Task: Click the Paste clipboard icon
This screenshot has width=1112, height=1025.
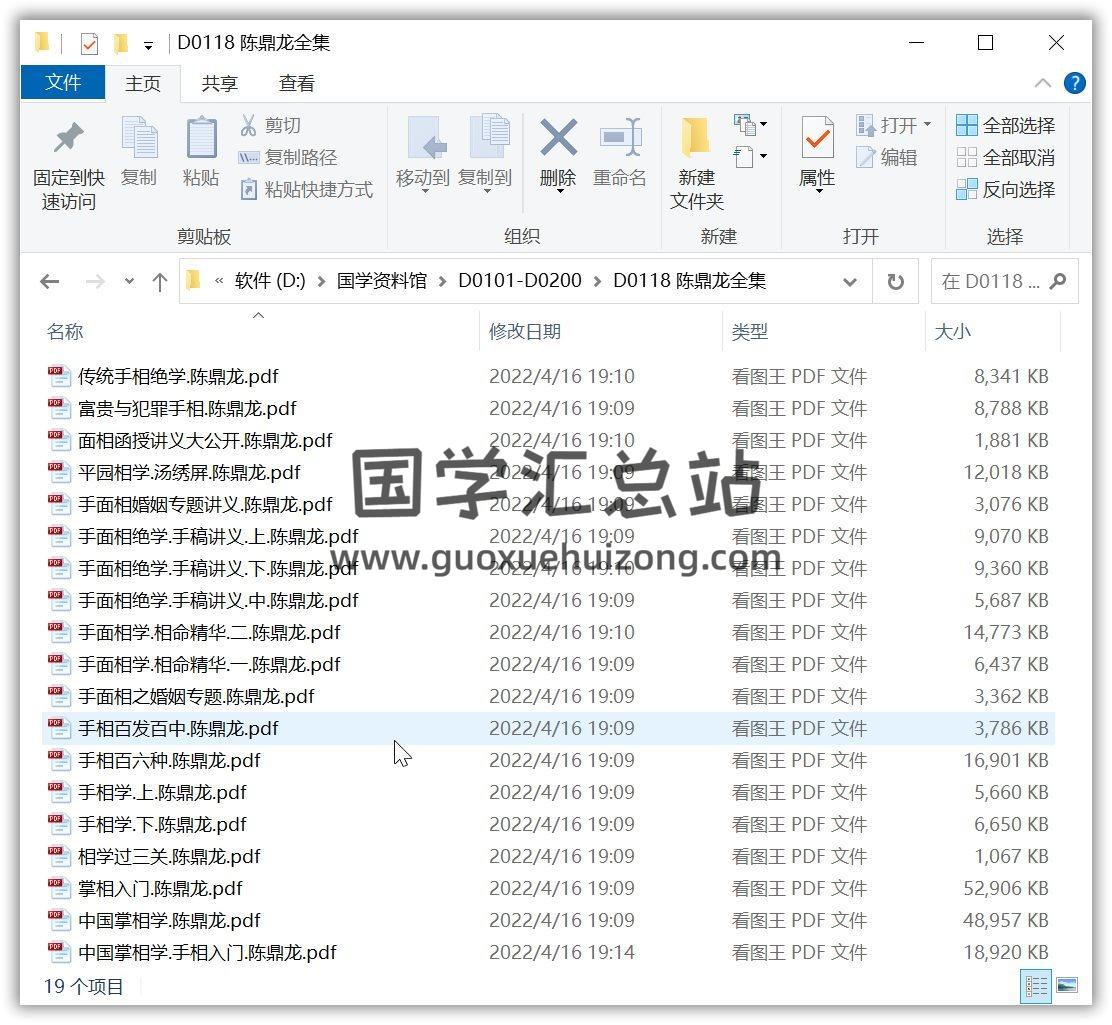Action: click(x=201, y=140)
